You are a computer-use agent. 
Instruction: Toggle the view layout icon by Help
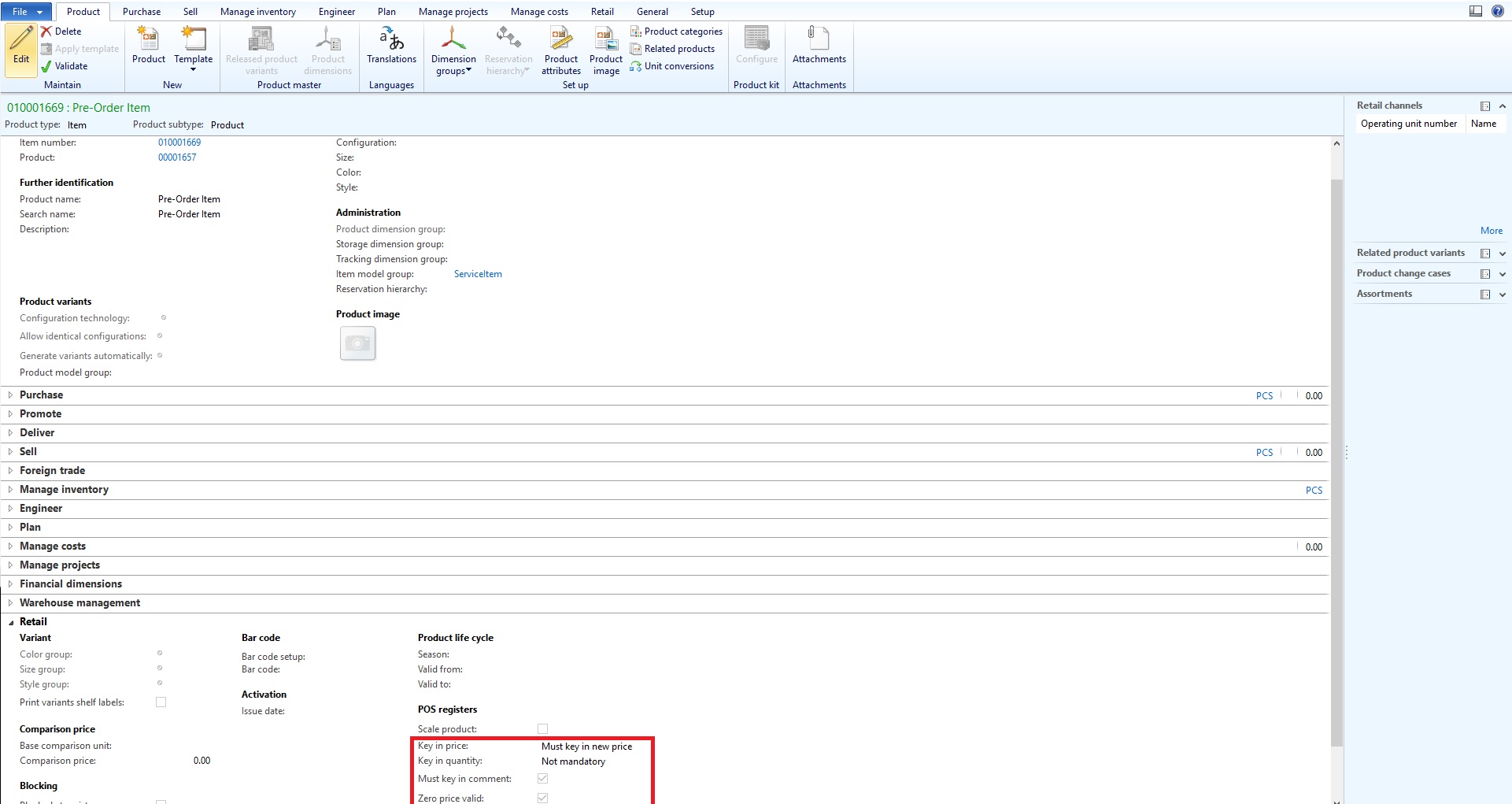pyautogui.click(x=1476, y=11)
